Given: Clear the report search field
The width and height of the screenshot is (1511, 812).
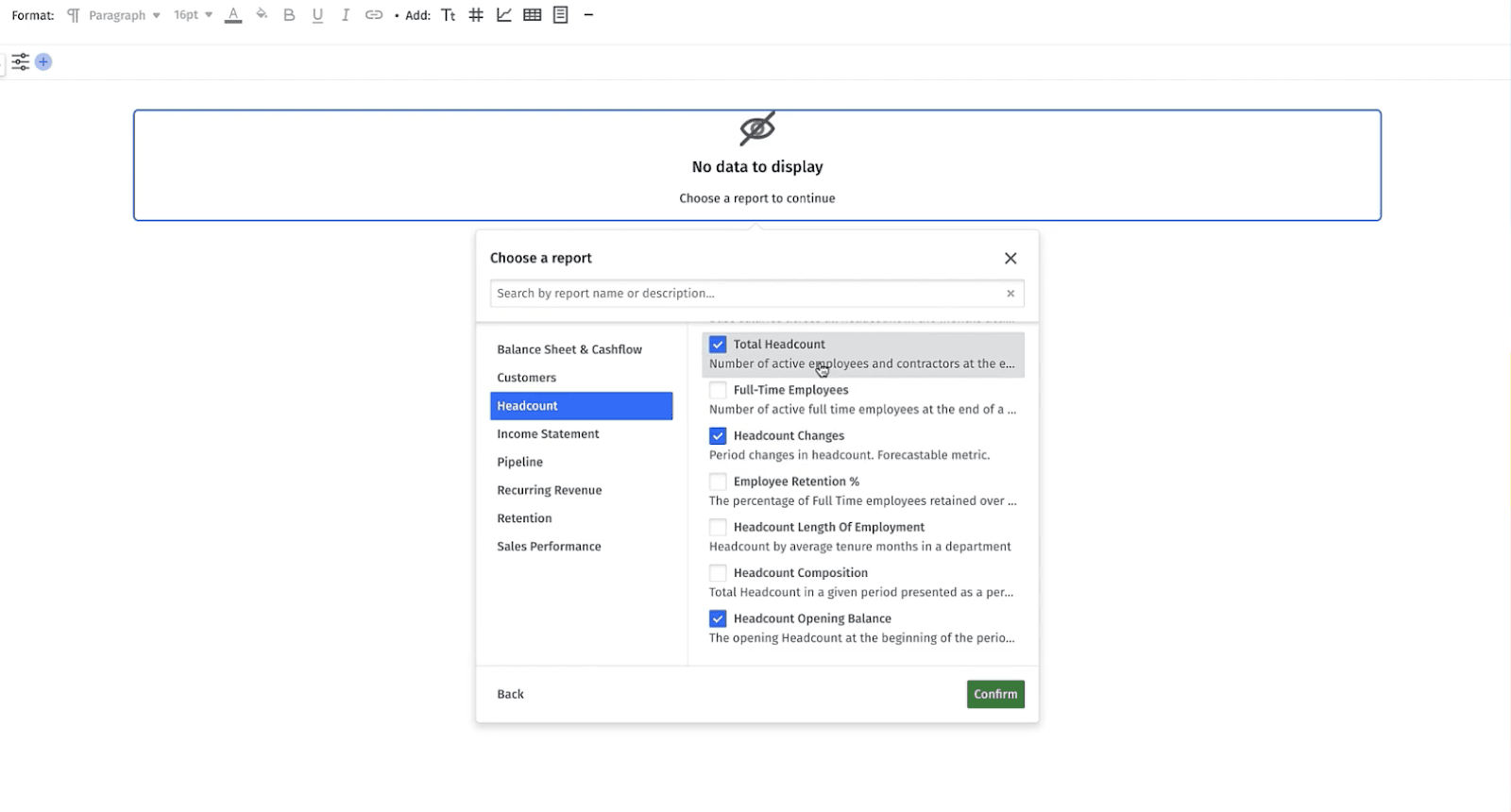Looking at the screenshot, I should click(x=1010, y=294).
